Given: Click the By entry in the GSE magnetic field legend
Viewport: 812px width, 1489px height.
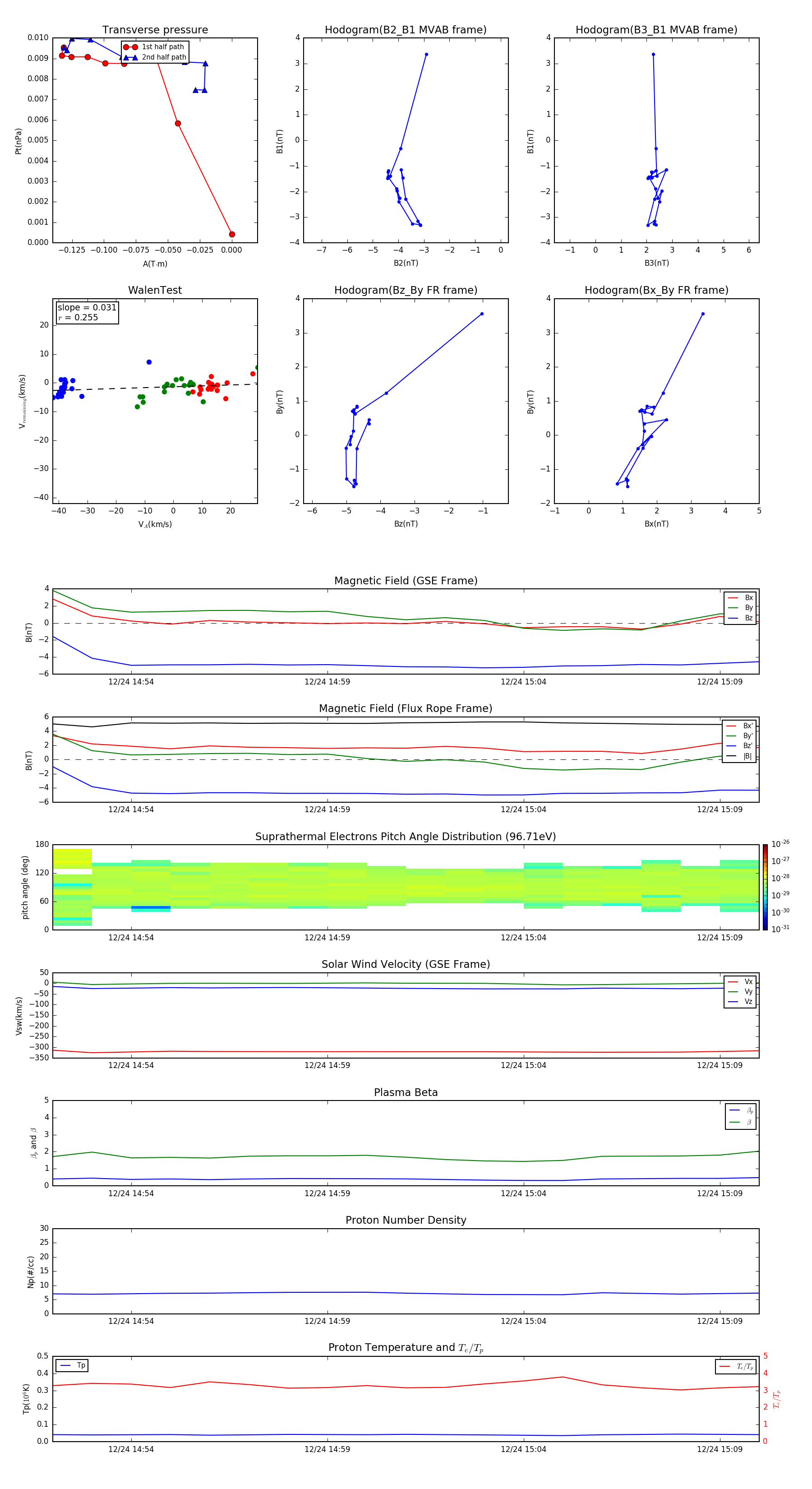Looking at the screenshot, I should (740, 608).
